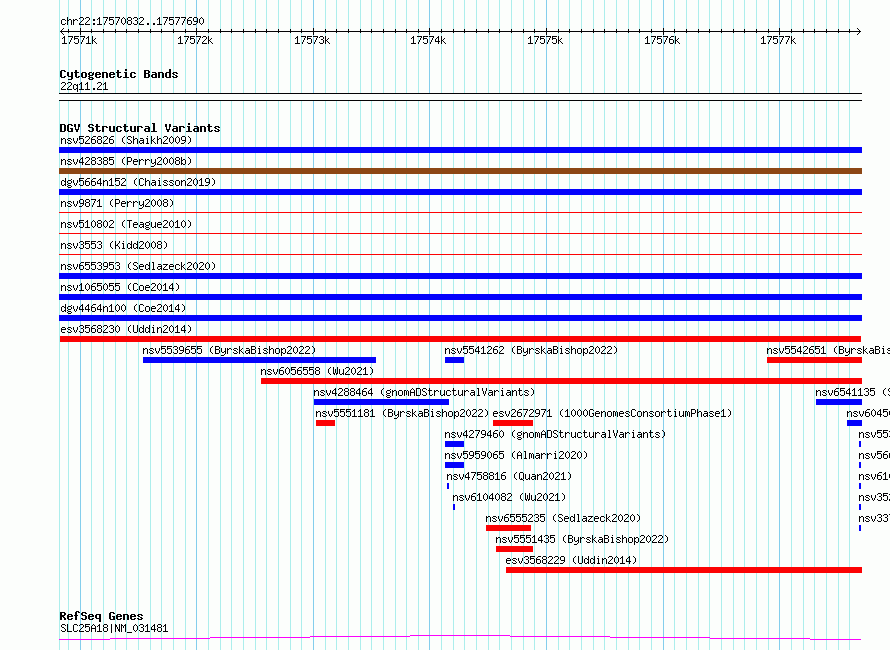Click the nsv6555235 (Sedlazeck2020) red bar
The height and width of the screenshot is (650, 890).
tap(508, 528)
